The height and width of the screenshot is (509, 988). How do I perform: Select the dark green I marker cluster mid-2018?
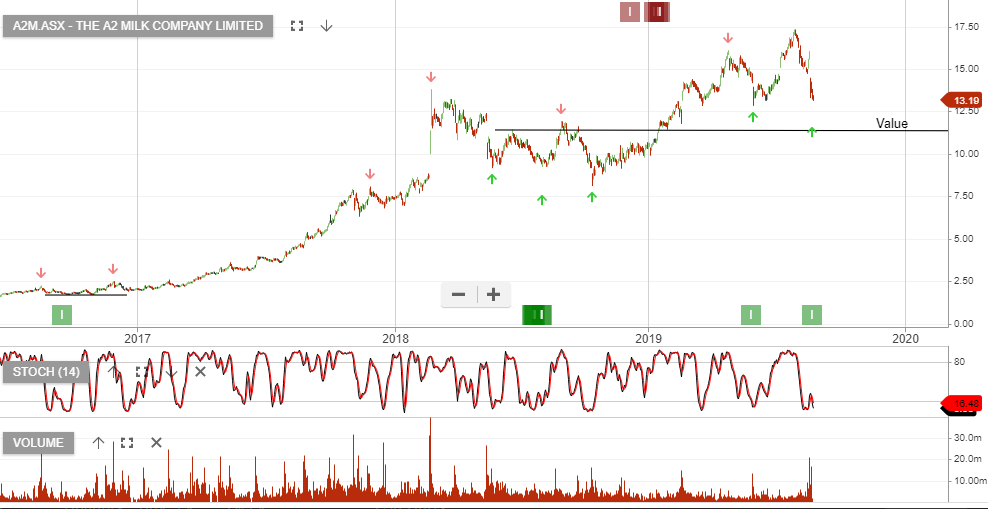(x=537, y=314)
